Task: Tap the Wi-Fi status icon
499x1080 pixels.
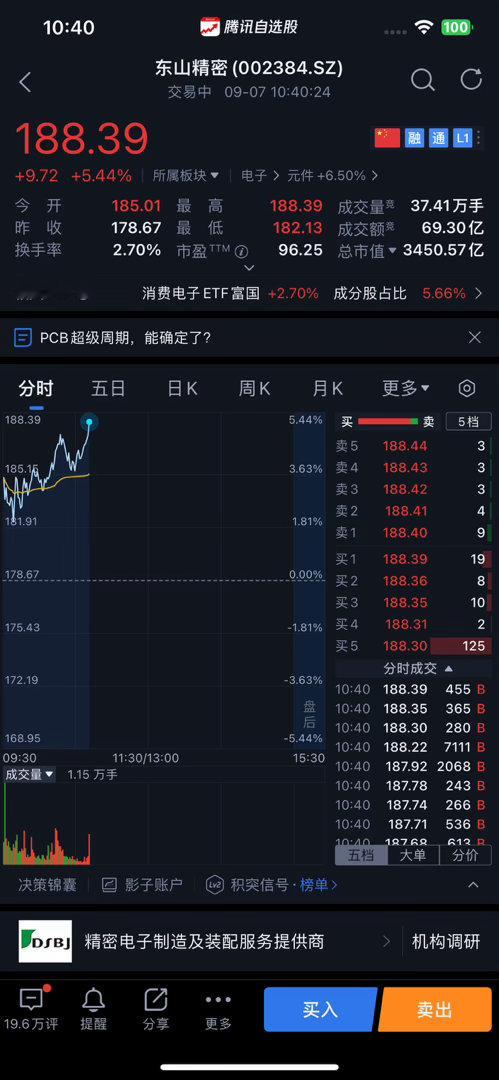Action: (424, 28)
